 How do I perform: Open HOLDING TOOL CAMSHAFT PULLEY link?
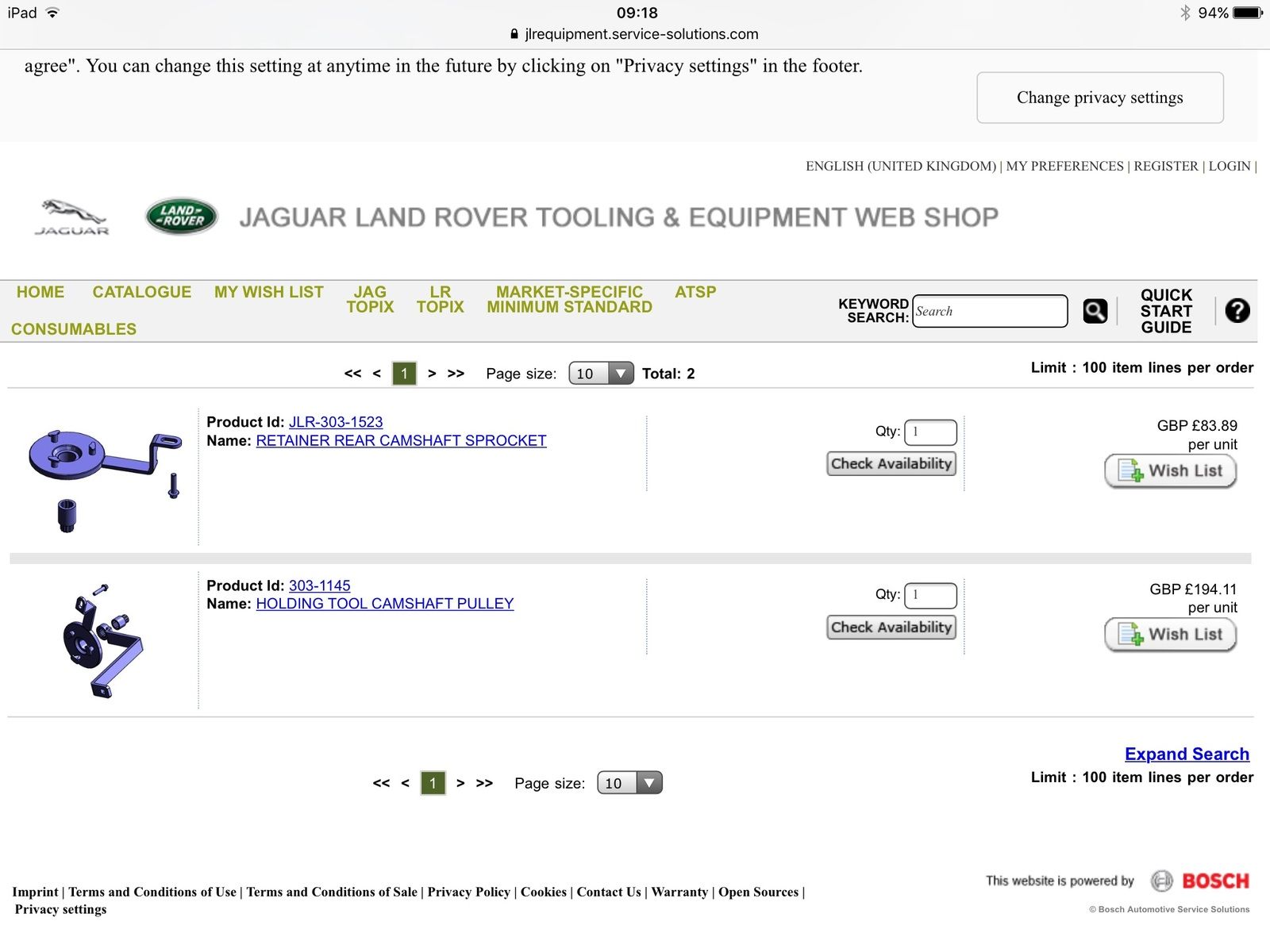point(385,604)
